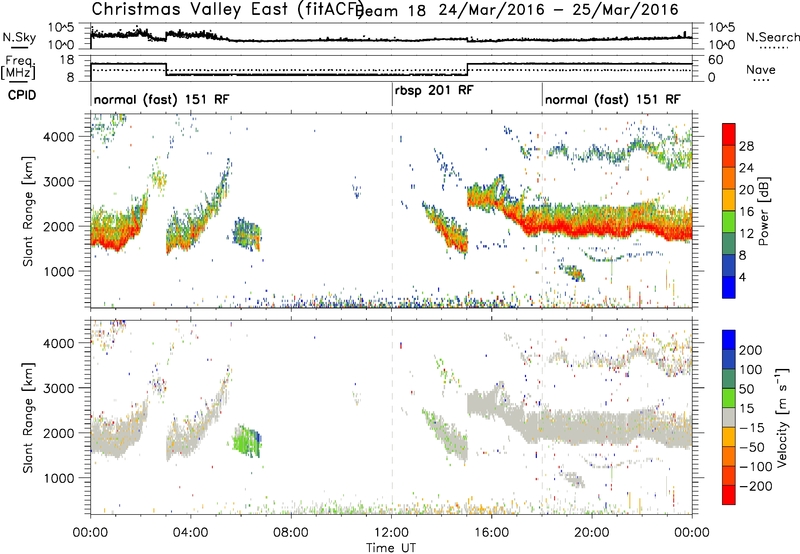Image resolution: width=800 pixels, height=554 pixels.
Task: Pick the red bottom segment of Velocity colorbar
Action: pyautogui.click(x=729, y=495)
